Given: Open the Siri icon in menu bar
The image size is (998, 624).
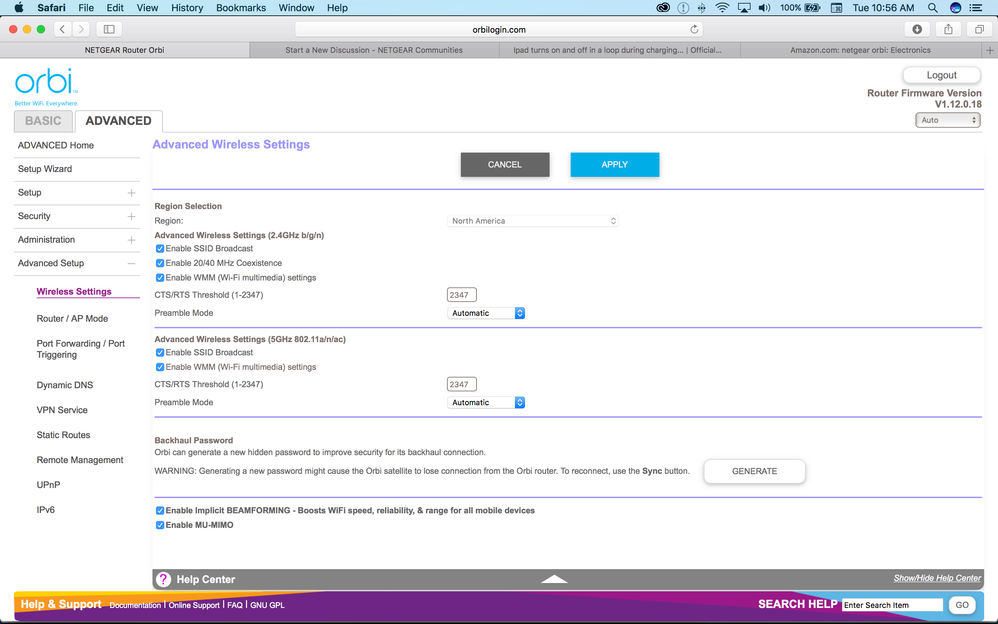Looking at the screenshot, I should coord(955,8).
